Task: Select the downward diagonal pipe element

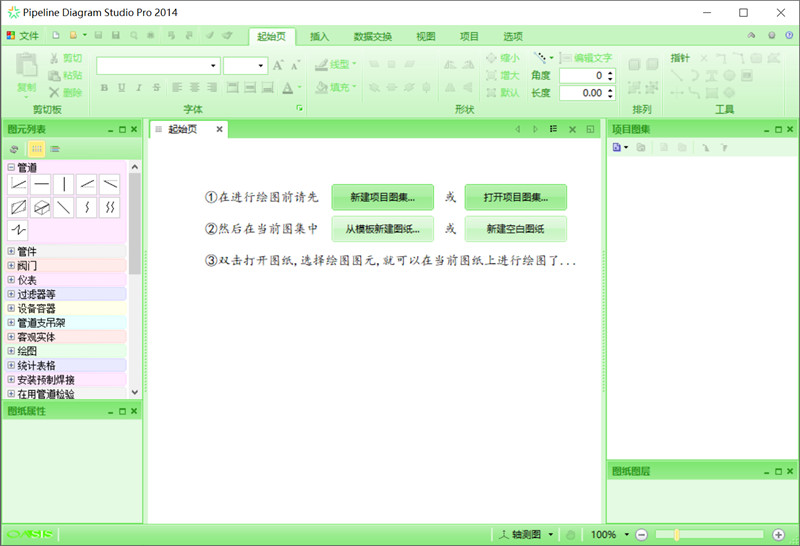Action: click(64, 207)
